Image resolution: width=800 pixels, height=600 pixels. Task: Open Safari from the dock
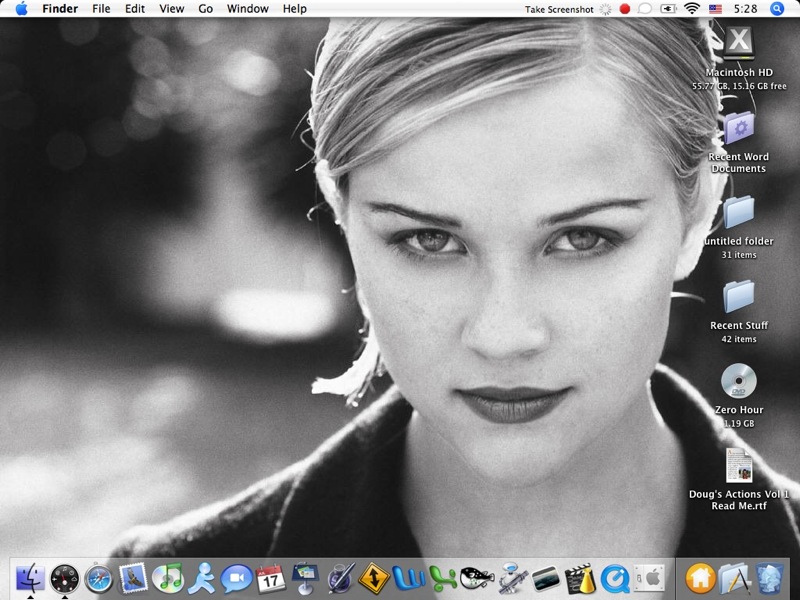pos(99,578)
